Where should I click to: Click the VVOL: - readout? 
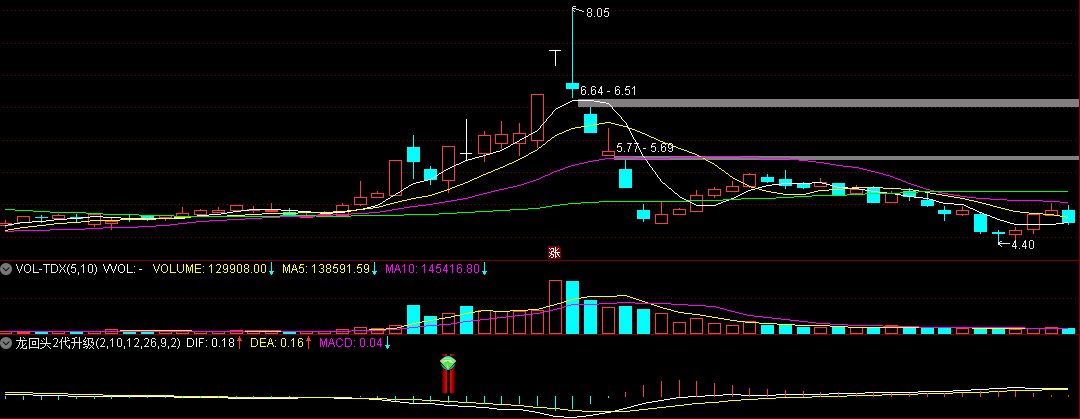[x=122, y=269]
